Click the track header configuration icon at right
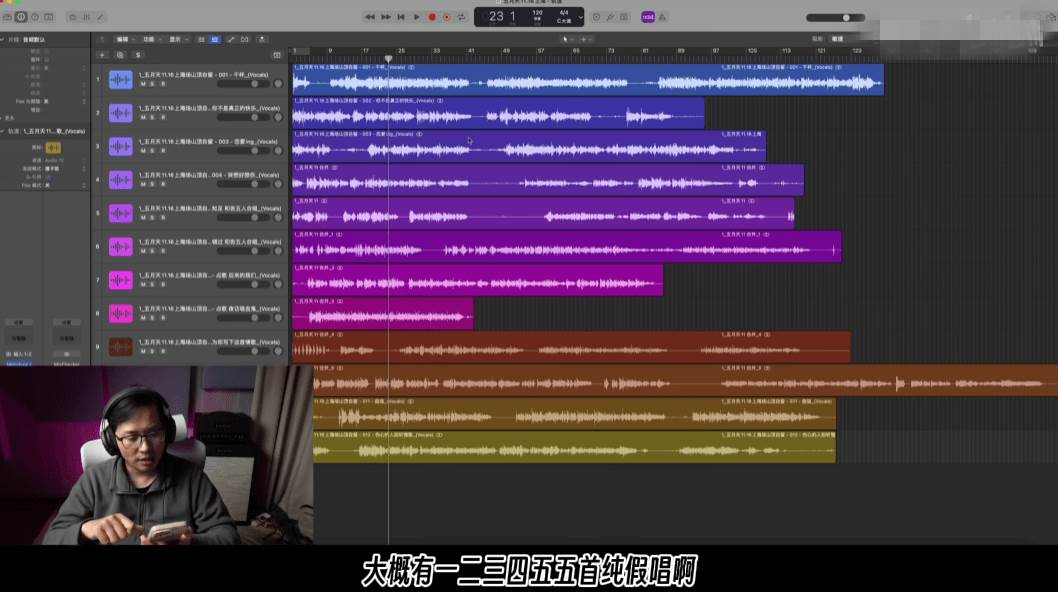This screenshot has height=592, width=1058. coord(277,55)
